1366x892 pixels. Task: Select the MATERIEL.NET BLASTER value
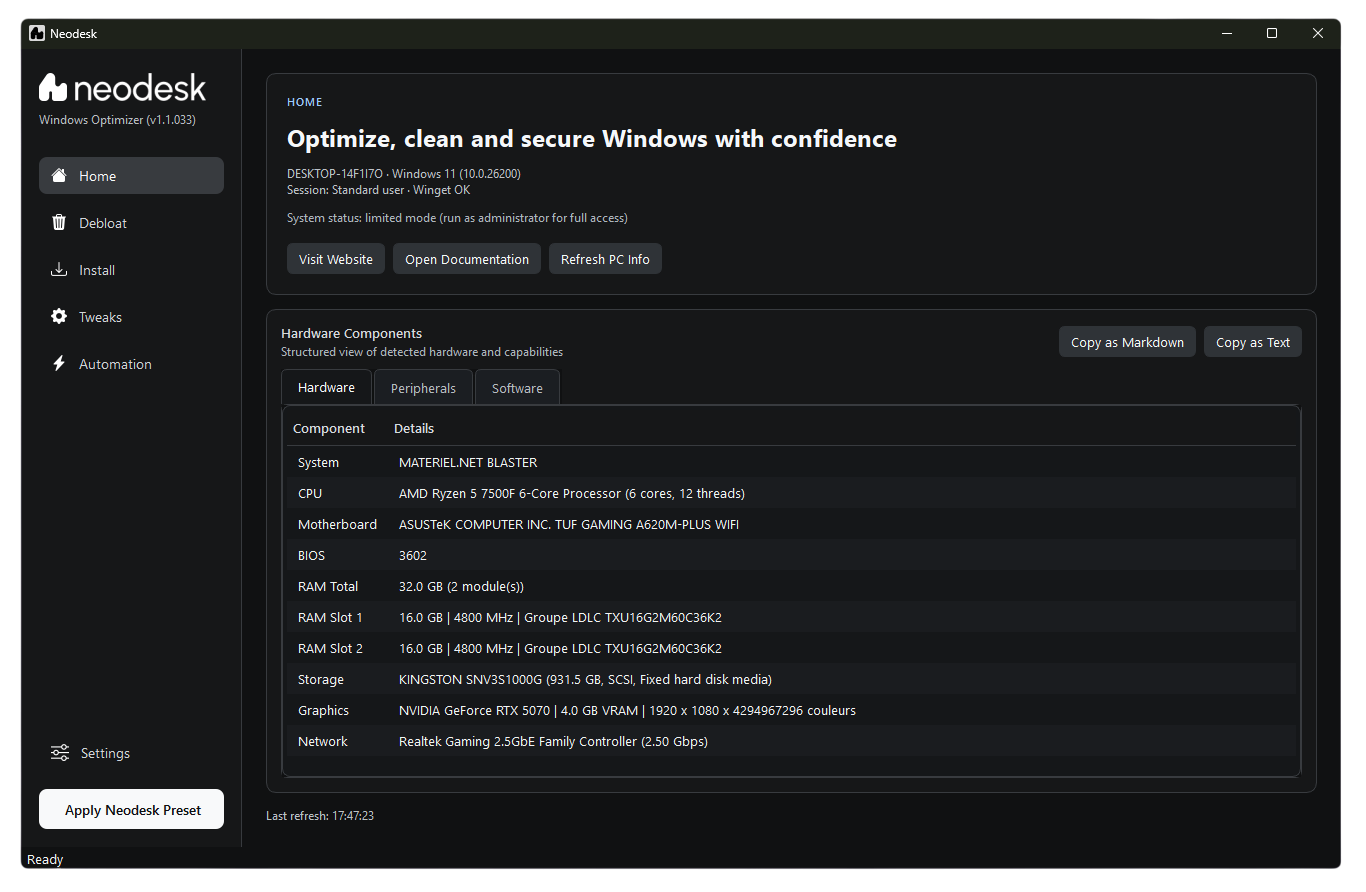point(468,463)
